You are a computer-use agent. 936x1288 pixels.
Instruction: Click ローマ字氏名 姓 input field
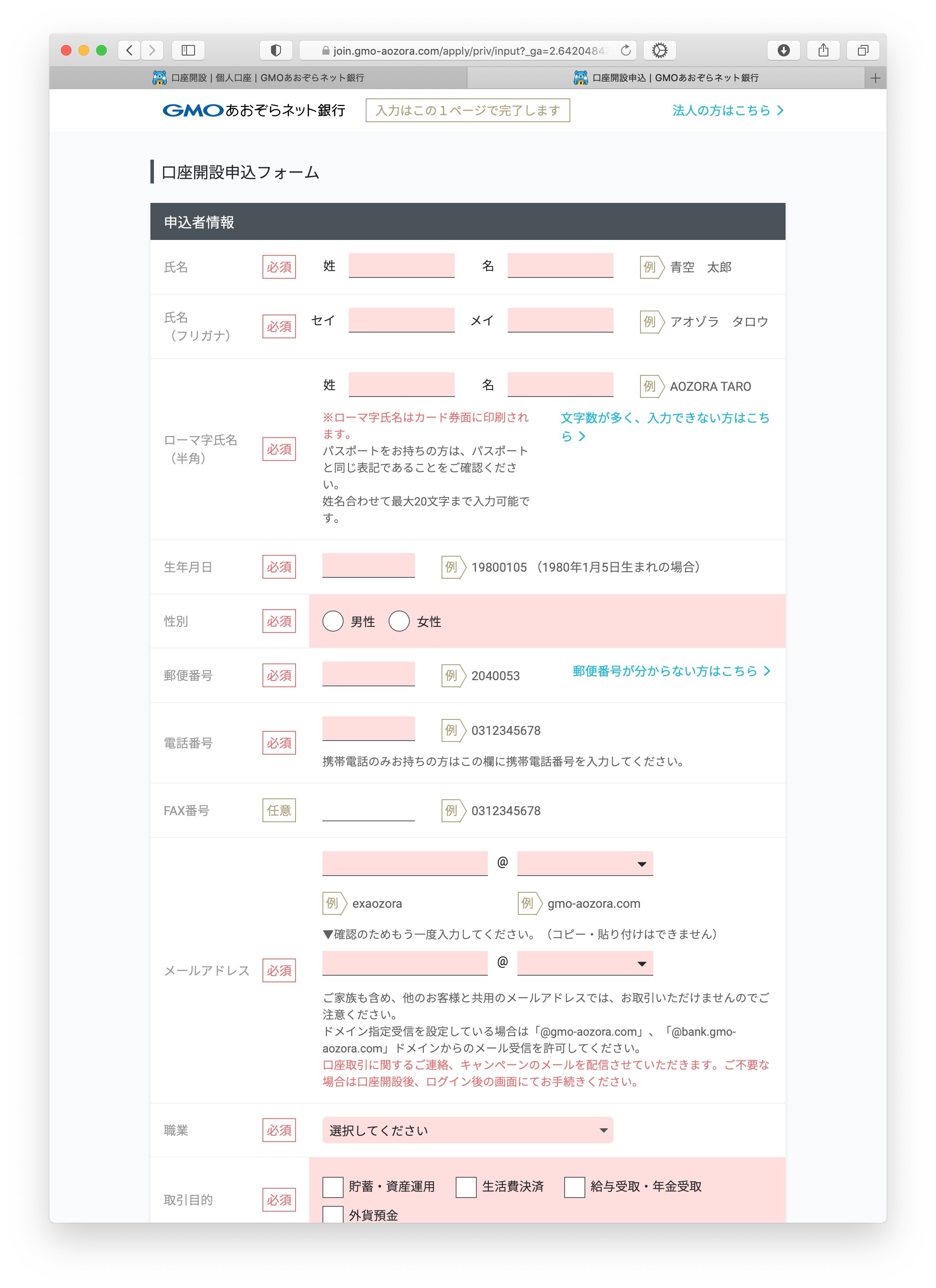coord(401,385)
